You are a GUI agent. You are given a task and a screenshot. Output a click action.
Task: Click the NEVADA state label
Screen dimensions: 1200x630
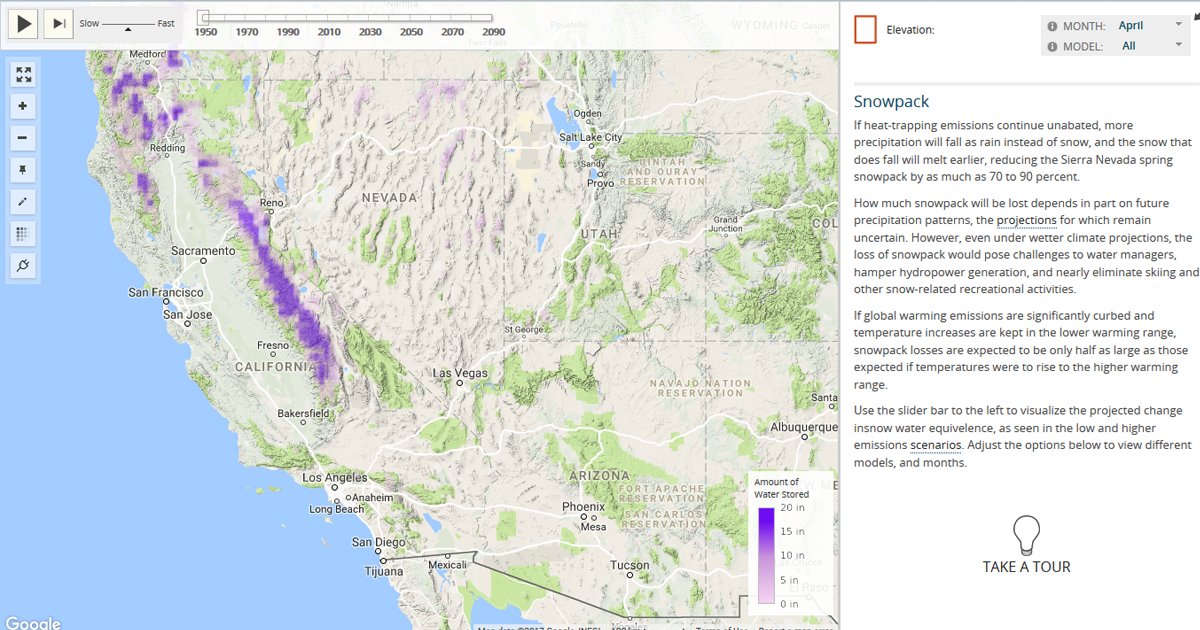pyautogui.click(x=390, y=198)
